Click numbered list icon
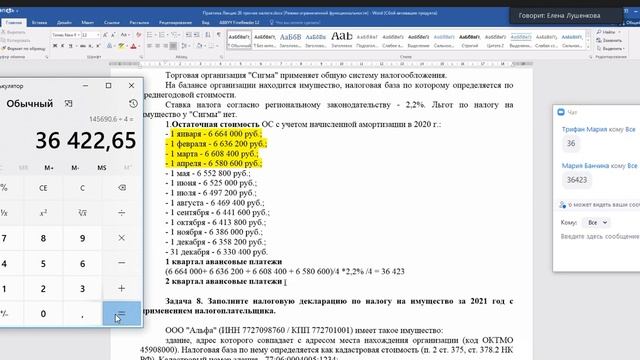Image resolution: width=640 pixels, height=360 pixels. 163,35
